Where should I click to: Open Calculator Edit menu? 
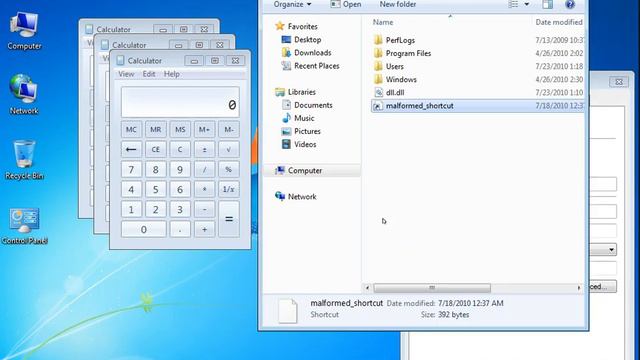[149, 74]
